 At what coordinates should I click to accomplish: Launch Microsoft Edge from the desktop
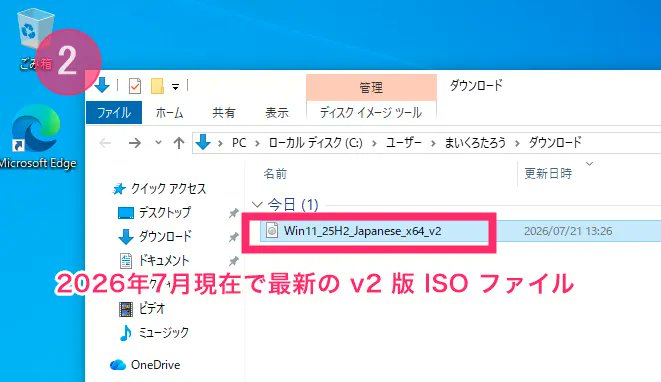(x=36, y=136)
